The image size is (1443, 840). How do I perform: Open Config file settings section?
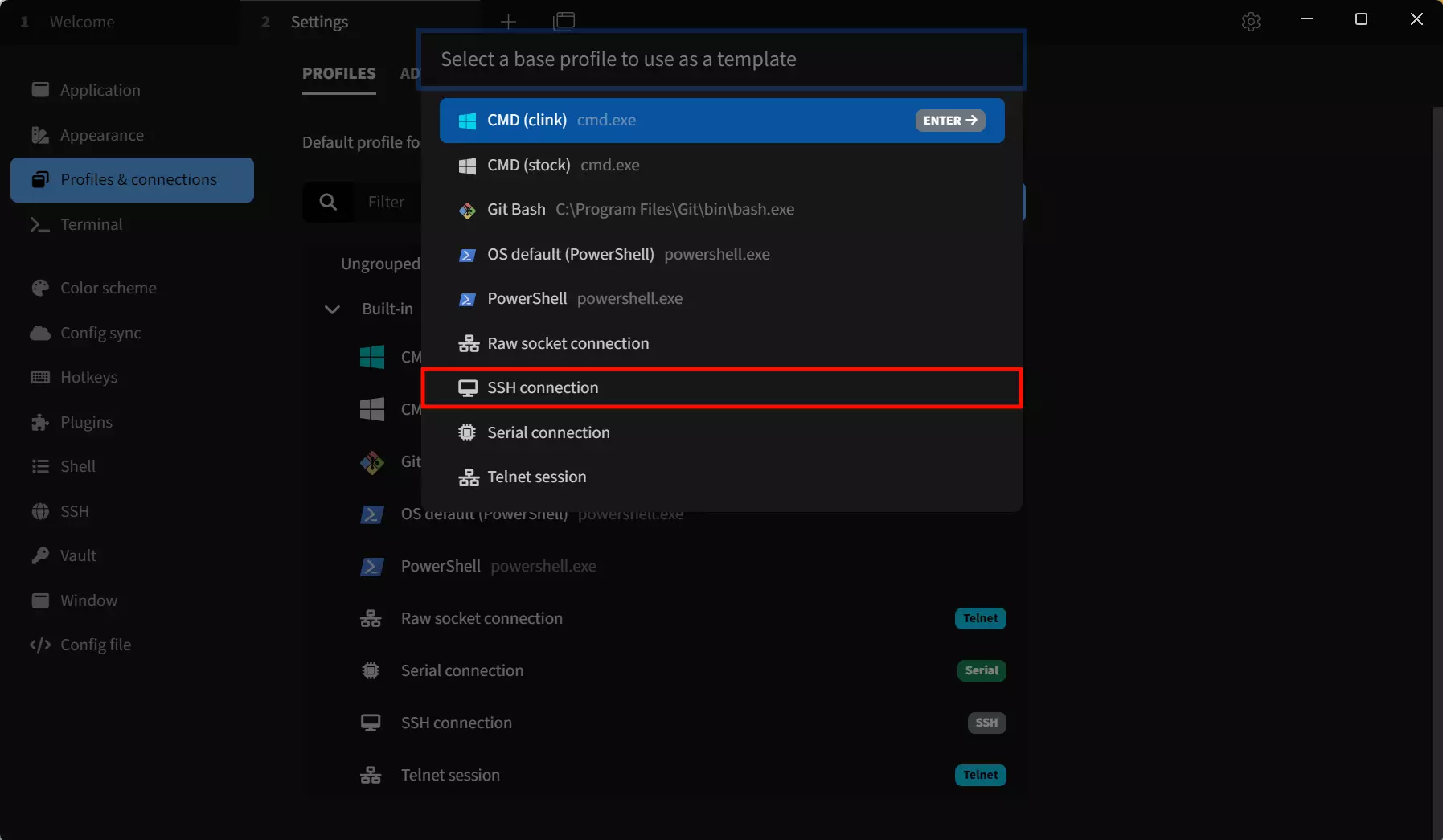95,645
